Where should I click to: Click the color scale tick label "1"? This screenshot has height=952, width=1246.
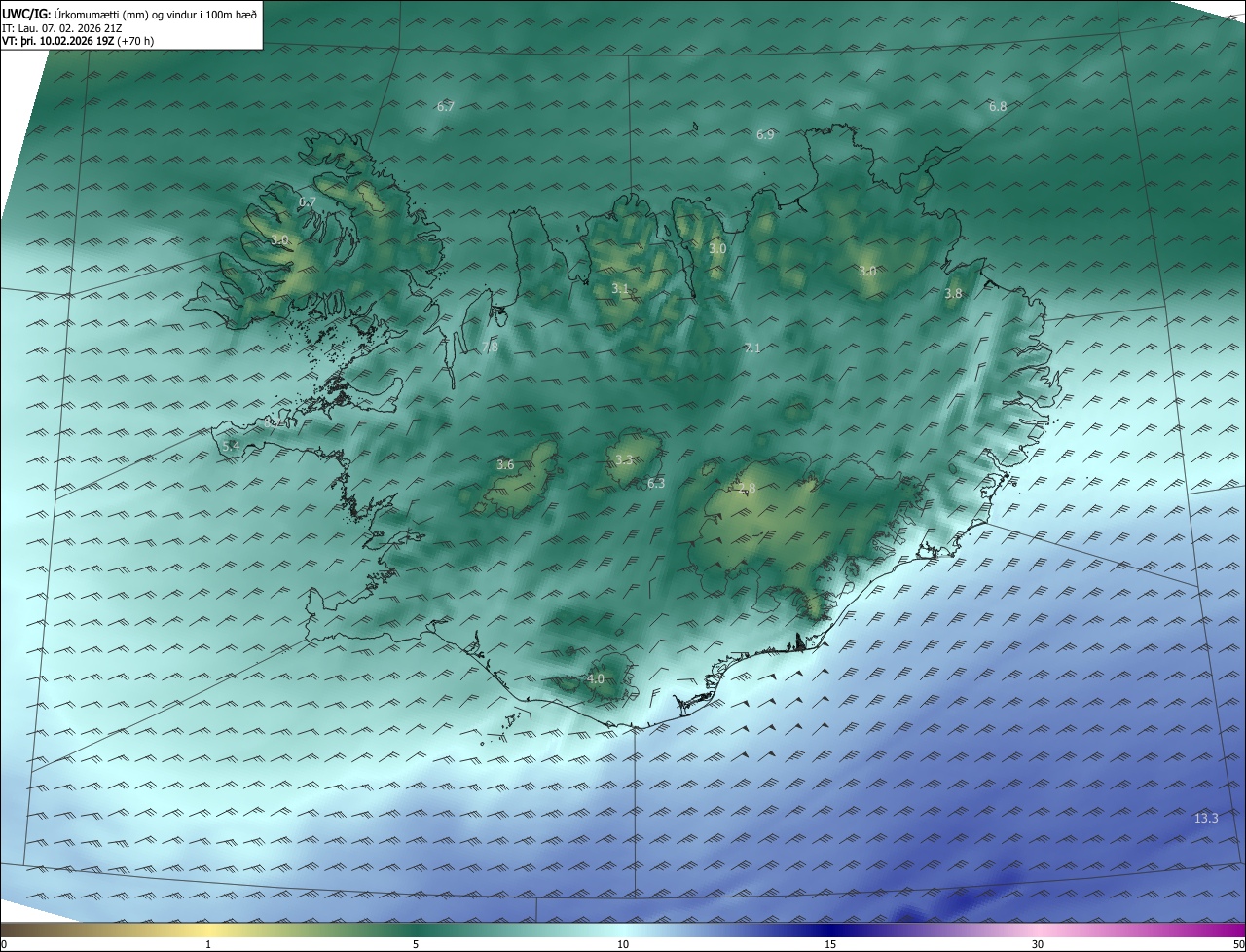point(208,944)
